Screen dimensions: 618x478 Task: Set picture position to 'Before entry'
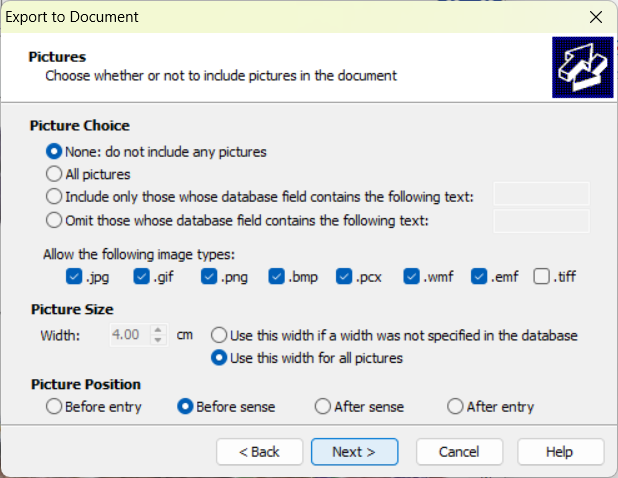click(x=54, y=407)
